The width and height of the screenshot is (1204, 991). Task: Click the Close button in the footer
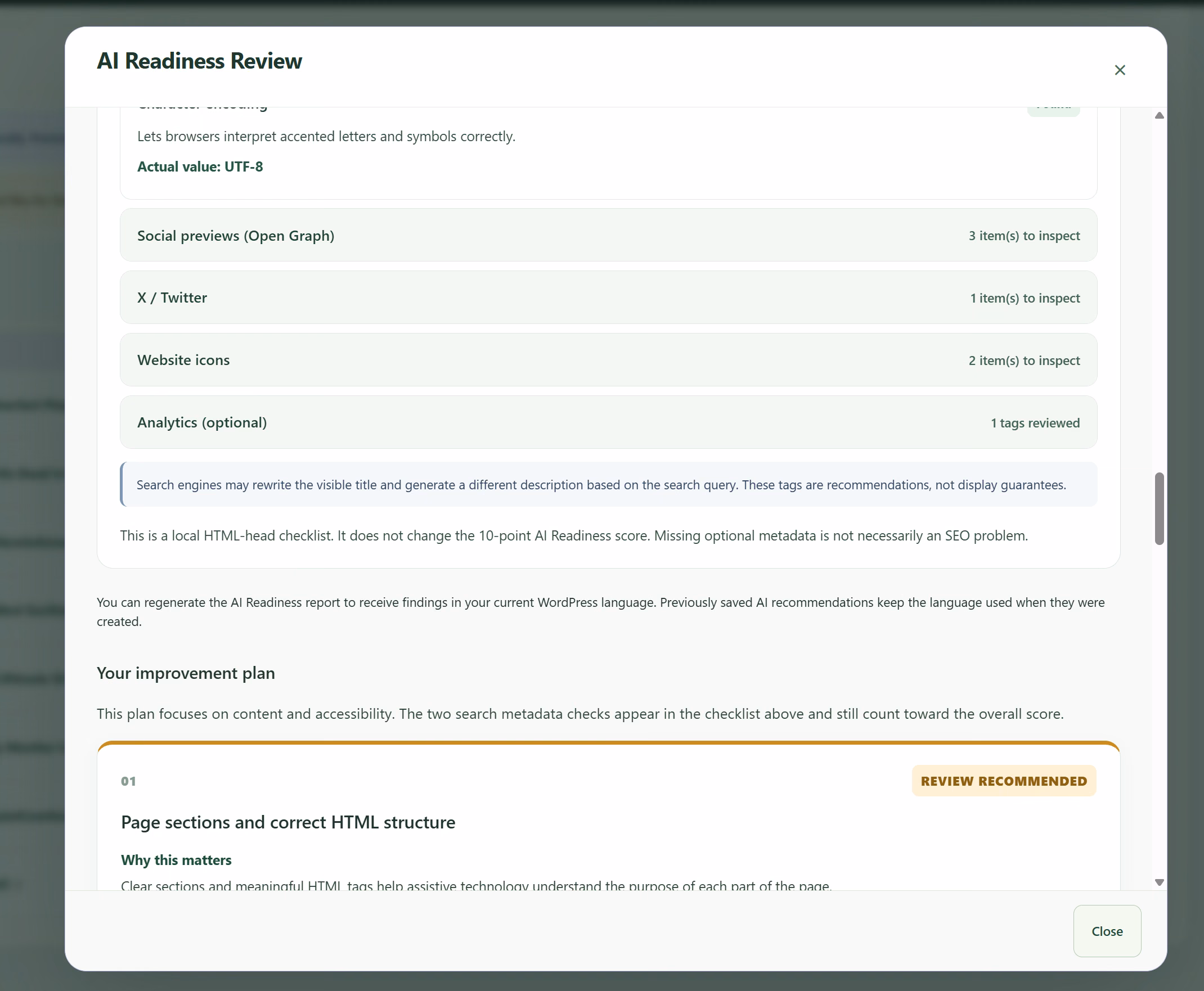(1107, 931)
